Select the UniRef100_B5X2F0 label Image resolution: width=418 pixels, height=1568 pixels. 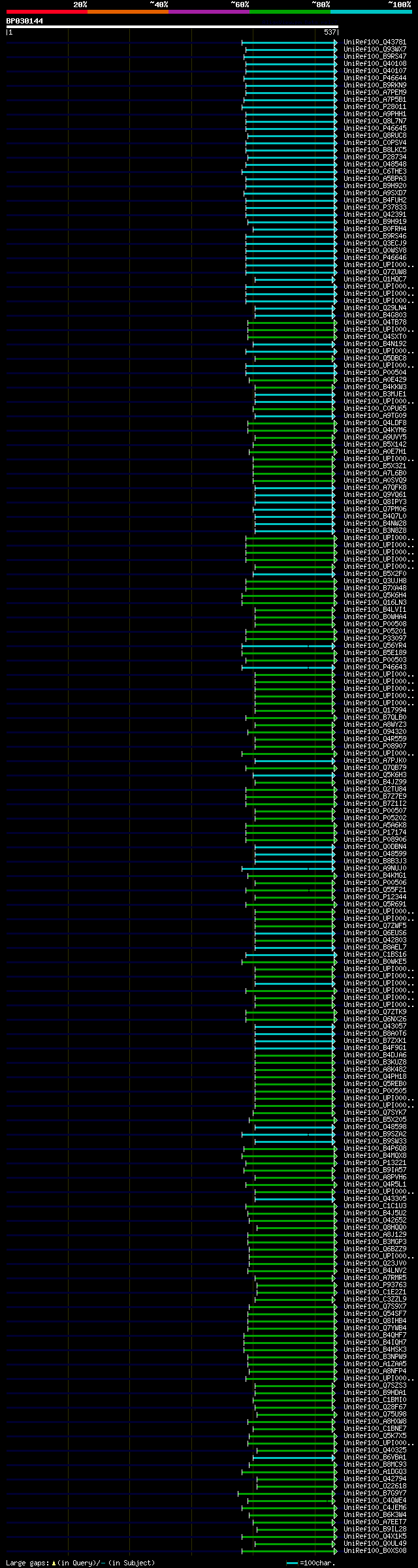click(375, 574)
